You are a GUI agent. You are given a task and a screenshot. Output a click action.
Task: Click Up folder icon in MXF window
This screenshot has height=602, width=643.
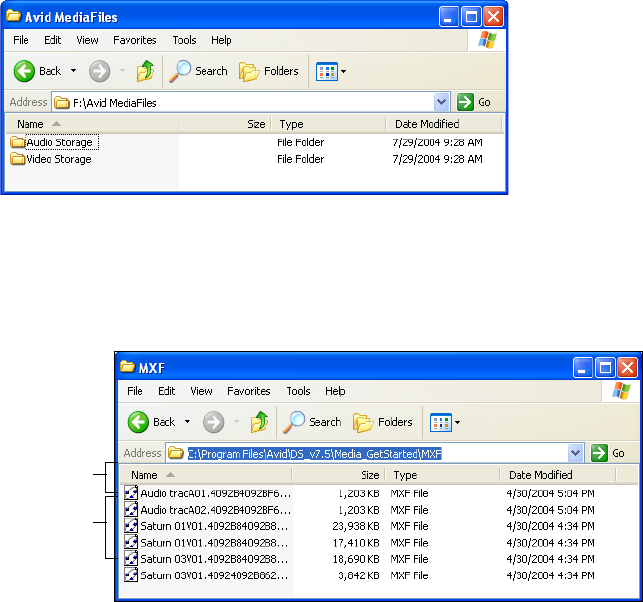[x=259, y=422]
